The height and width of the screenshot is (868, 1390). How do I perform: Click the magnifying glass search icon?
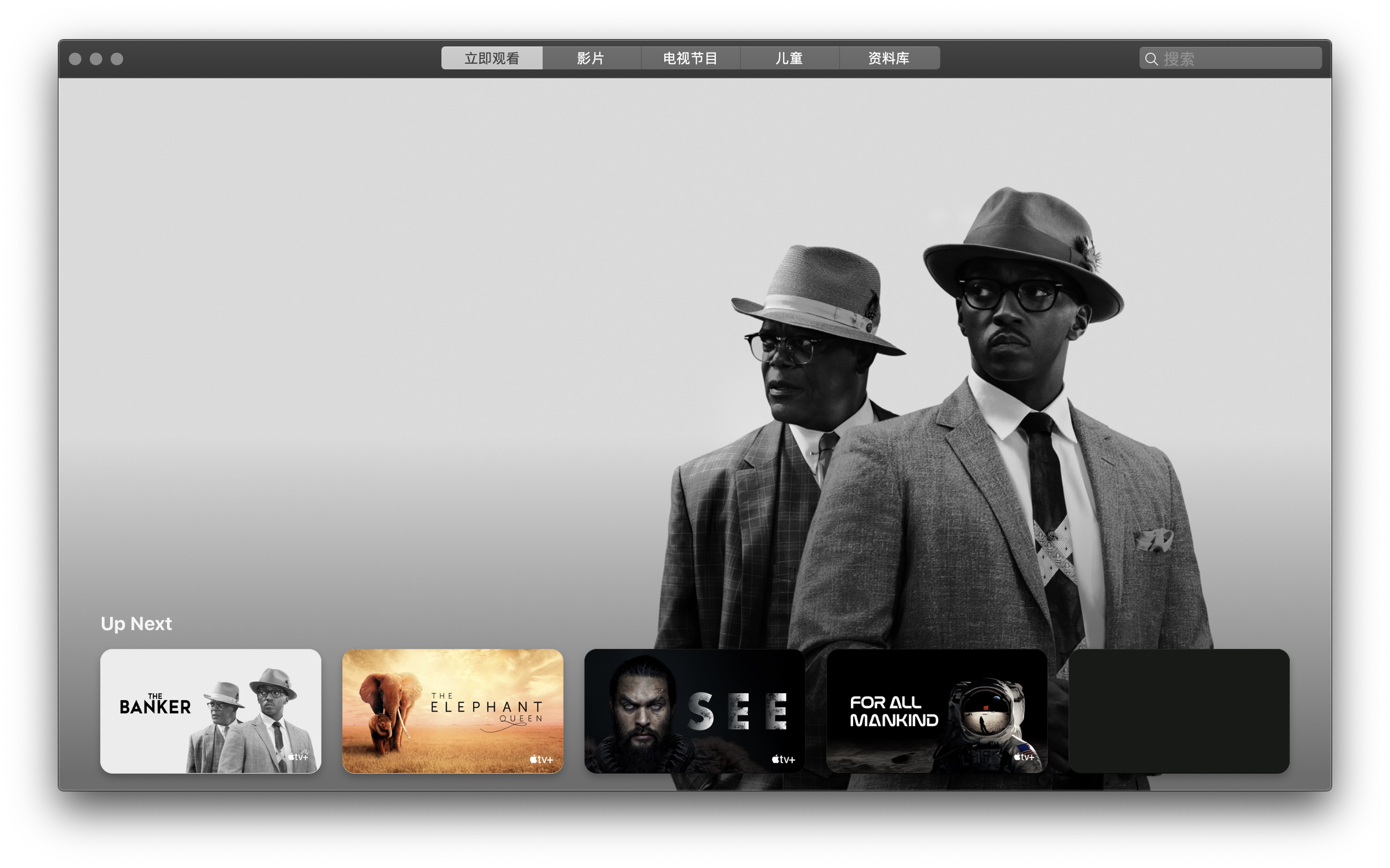click(x=1151, y=58)
